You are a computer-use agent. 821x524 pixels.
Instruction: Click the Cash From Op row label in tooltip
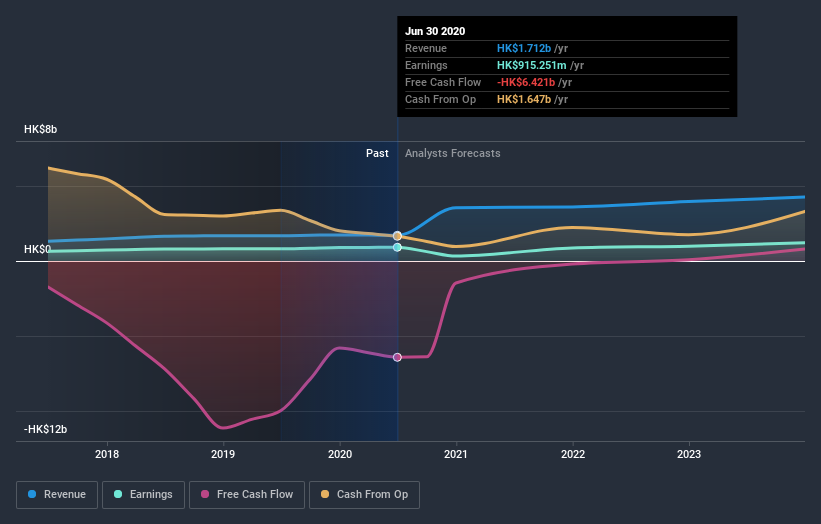coord(440,99)
